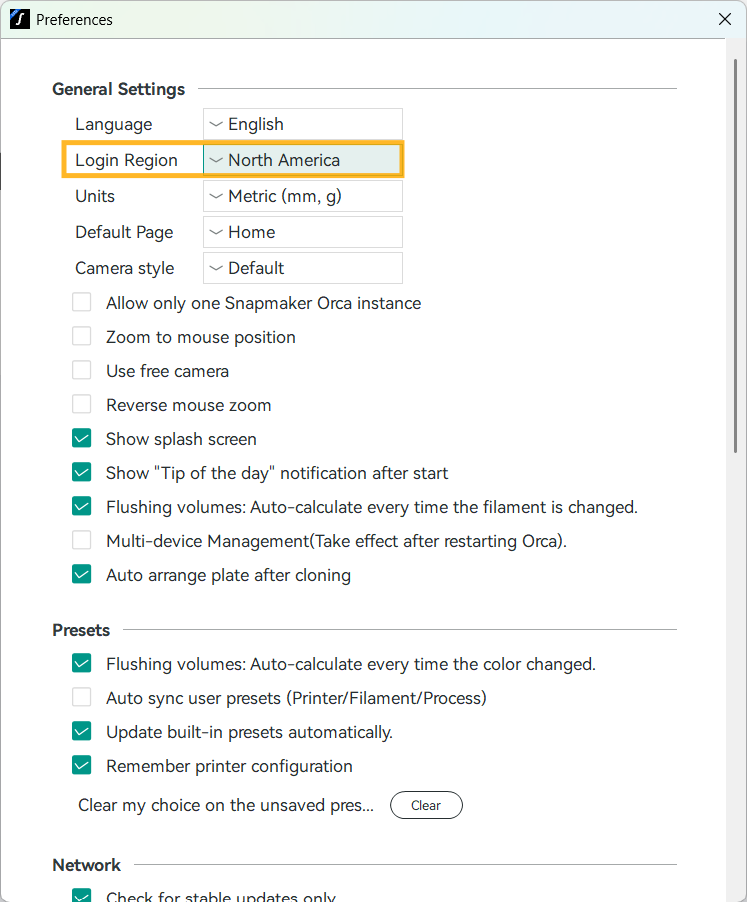Open the Language dropdown
This screenshot has width=747, height=902.
pyautogui.click(x=302, y=124)
